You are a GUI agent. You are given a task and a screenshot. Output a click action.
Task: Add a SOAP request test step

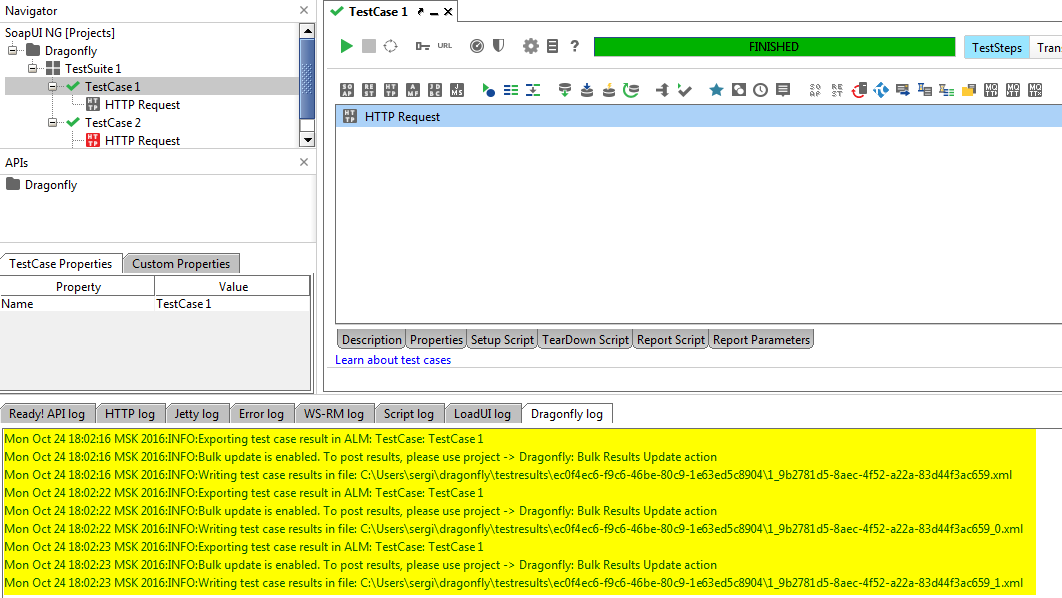pos(347,90)
